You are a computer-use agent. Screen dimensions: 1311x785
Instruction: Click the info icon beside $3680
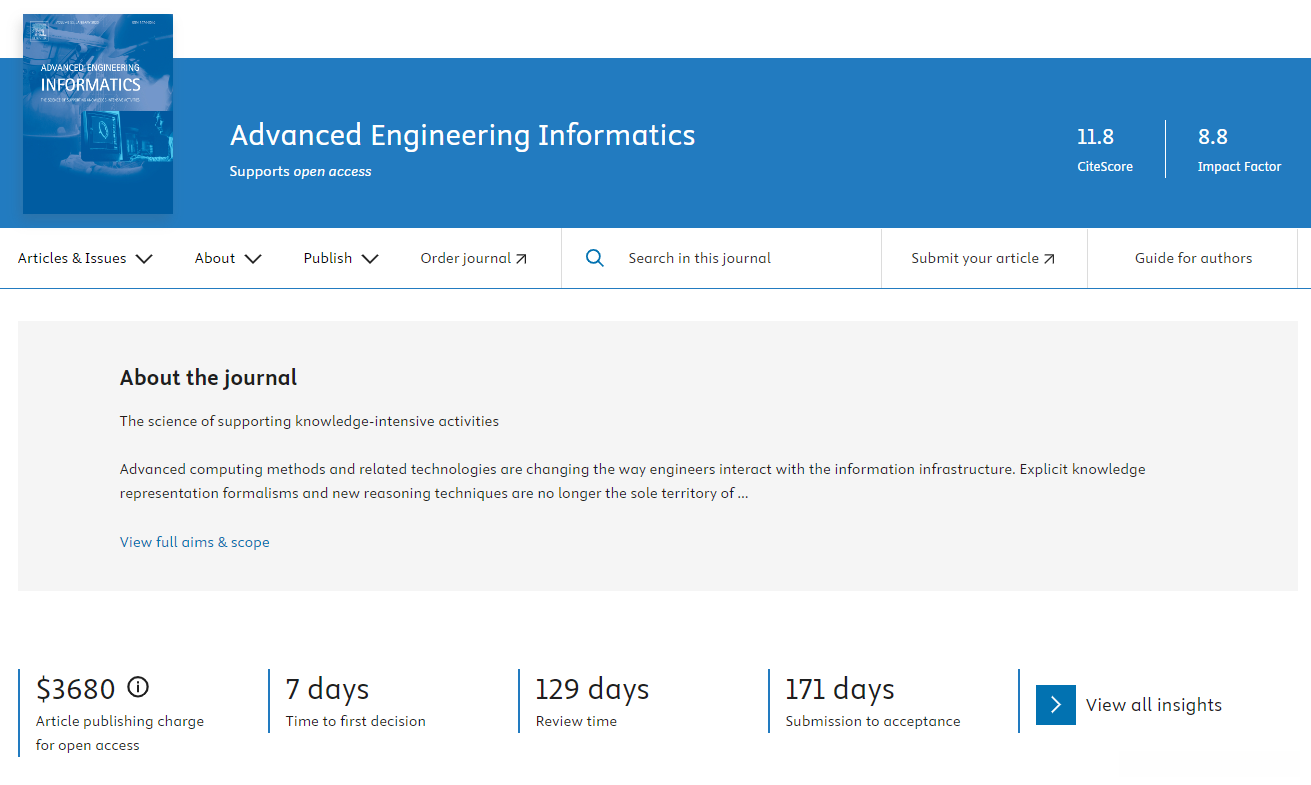138,687
